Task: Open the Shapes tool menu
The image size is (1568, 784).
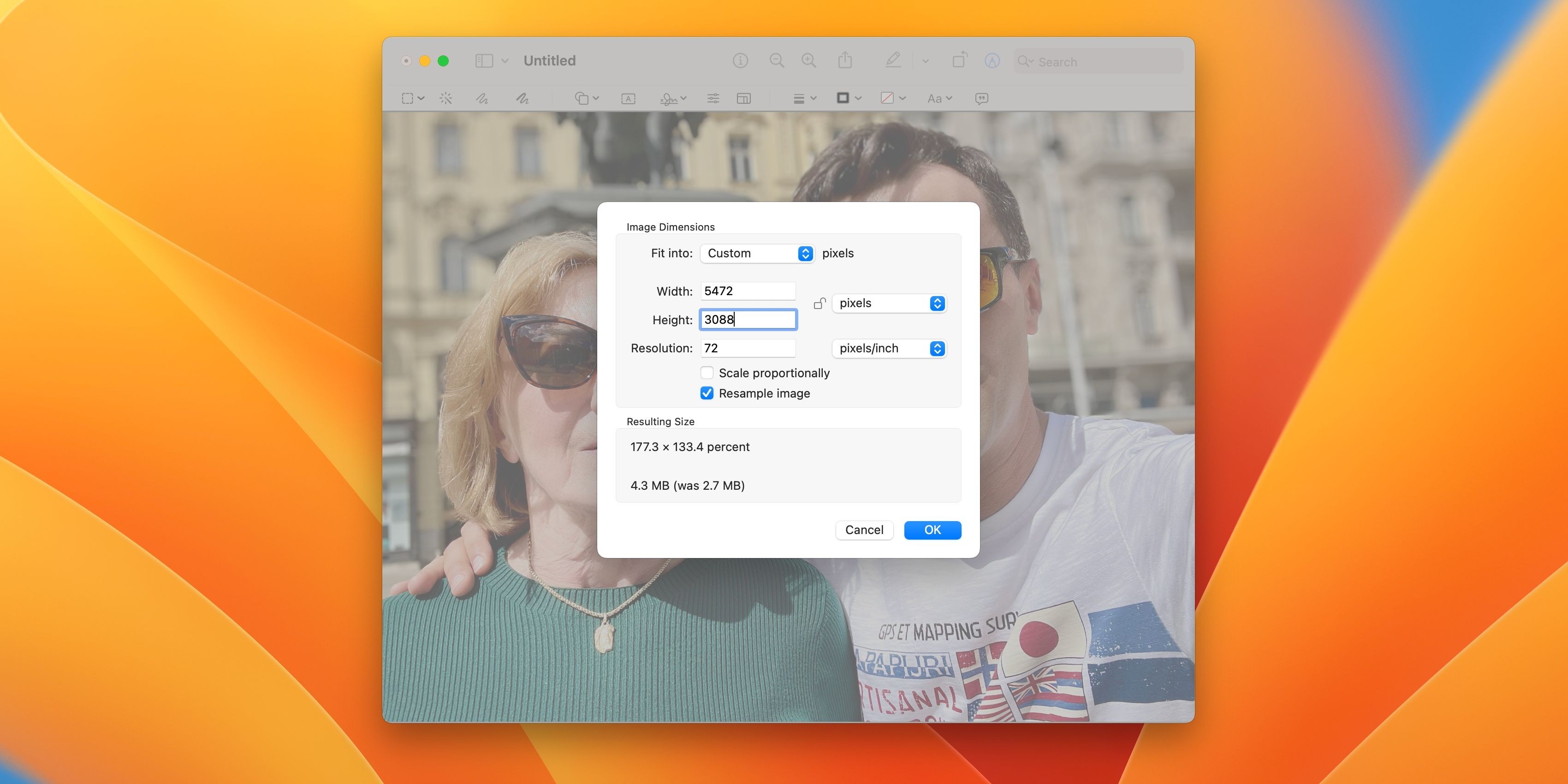Action: pos(587,99)
